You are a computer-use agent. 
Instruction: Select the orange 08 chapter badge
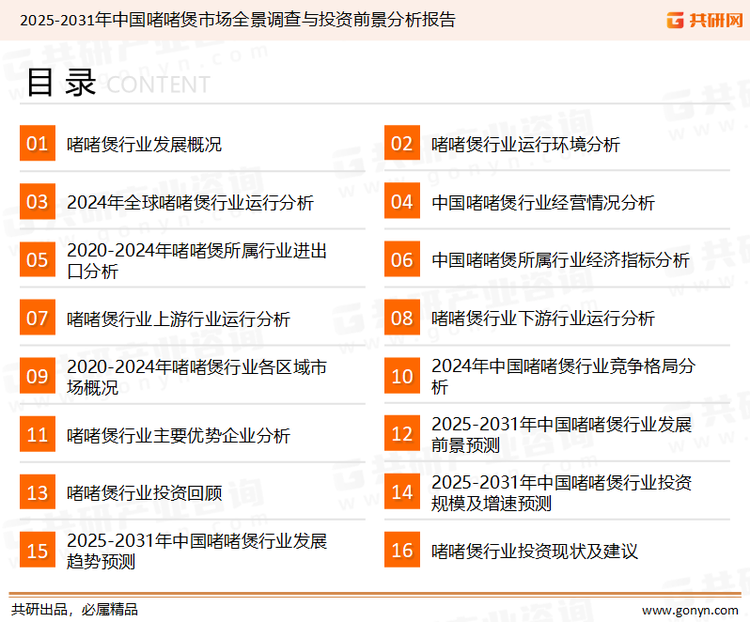(x=402, y=318)
